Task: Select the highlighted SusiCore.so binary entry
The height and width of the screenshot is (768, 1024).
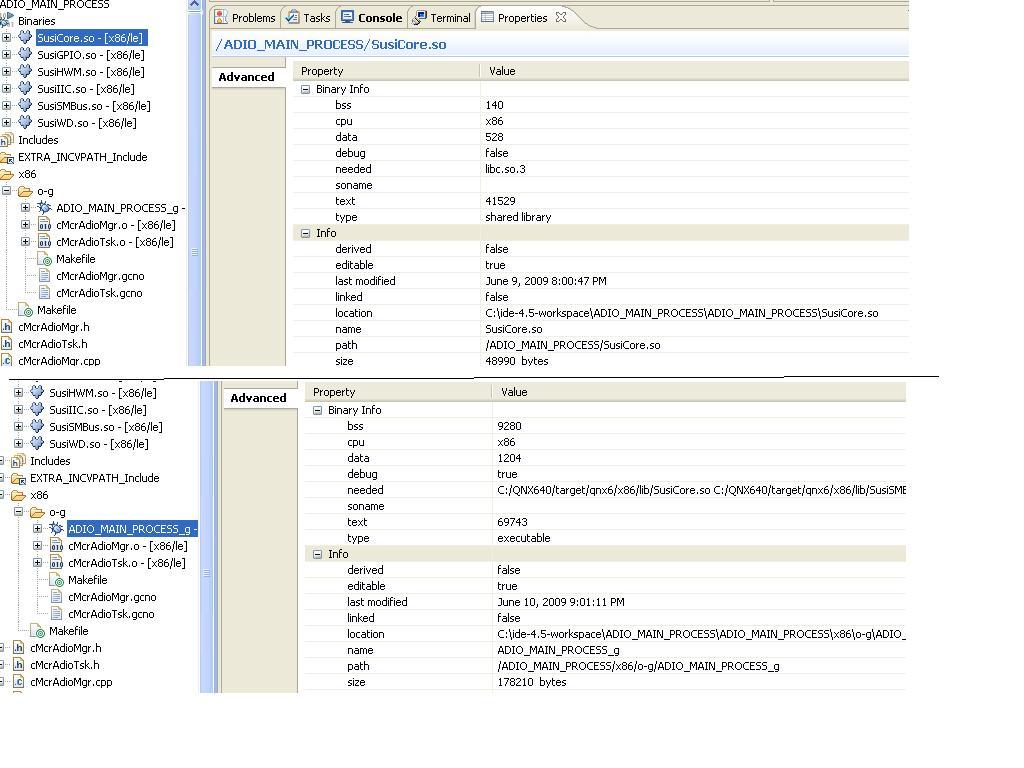Action: (x=90, y=38)
